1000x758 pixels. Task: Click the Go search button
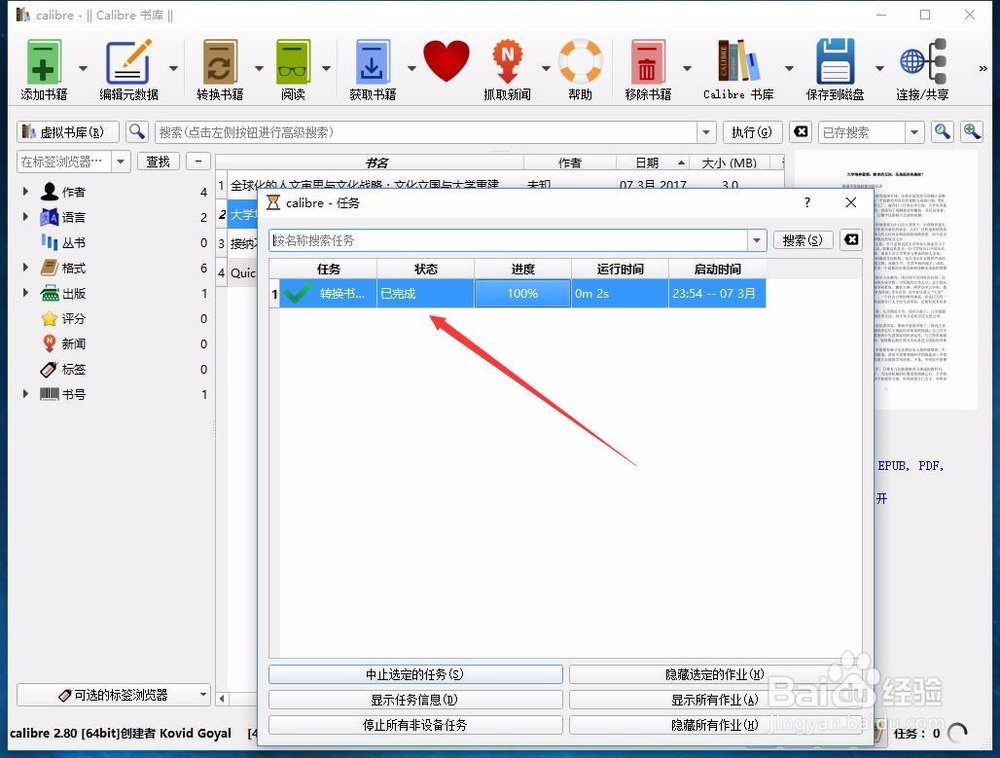coord(752,132)
